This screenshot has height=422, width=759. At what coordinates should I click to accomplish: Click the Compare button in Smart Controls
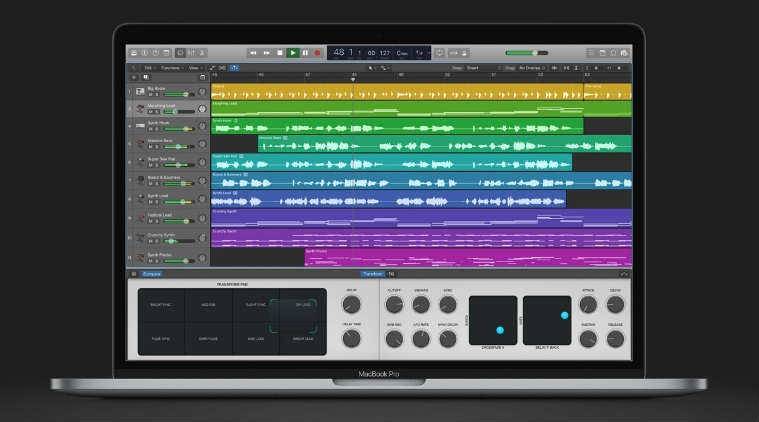pos(151,273)
